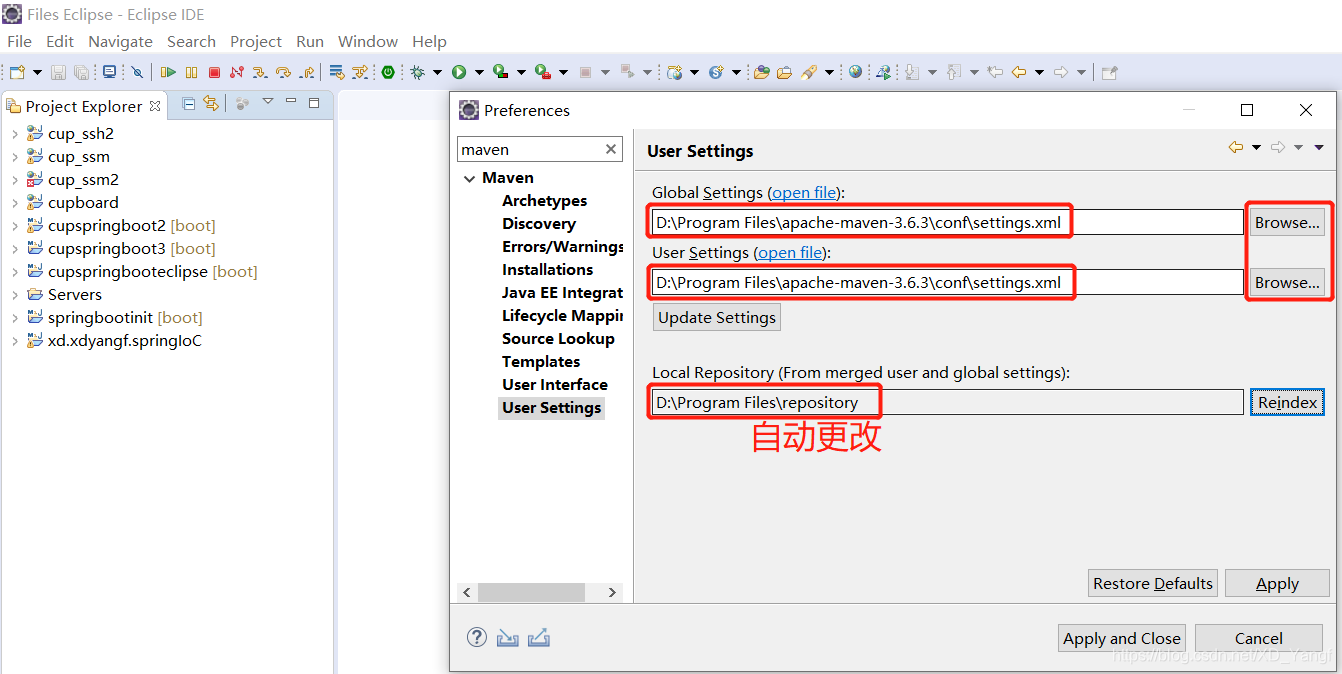Image resolution: width=1342 pixels, height=674 pixels.
Task: Click Restore Defaults button
Action: [1153, 583]
